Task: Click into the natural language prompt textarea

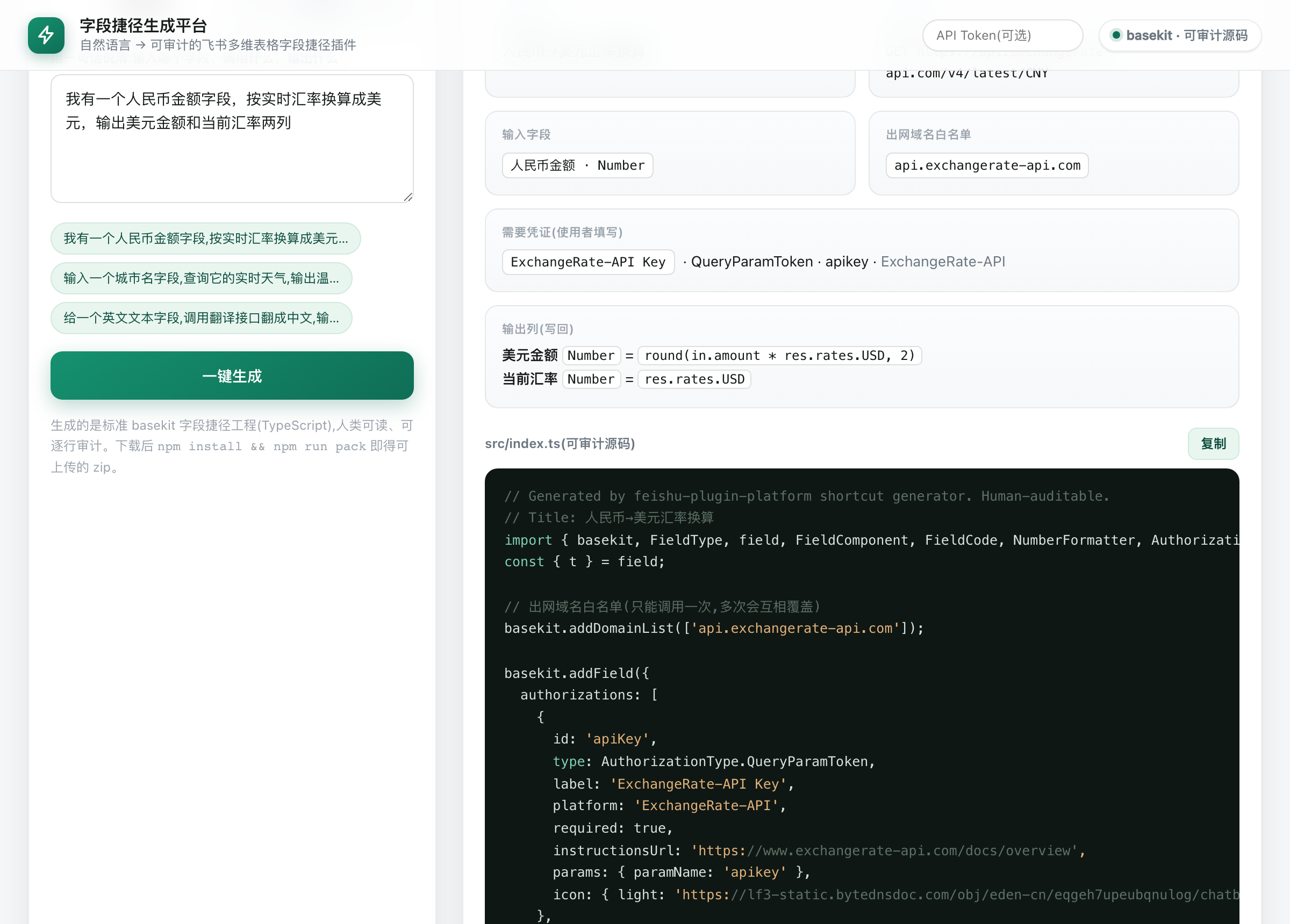Action: pos(232,138)
